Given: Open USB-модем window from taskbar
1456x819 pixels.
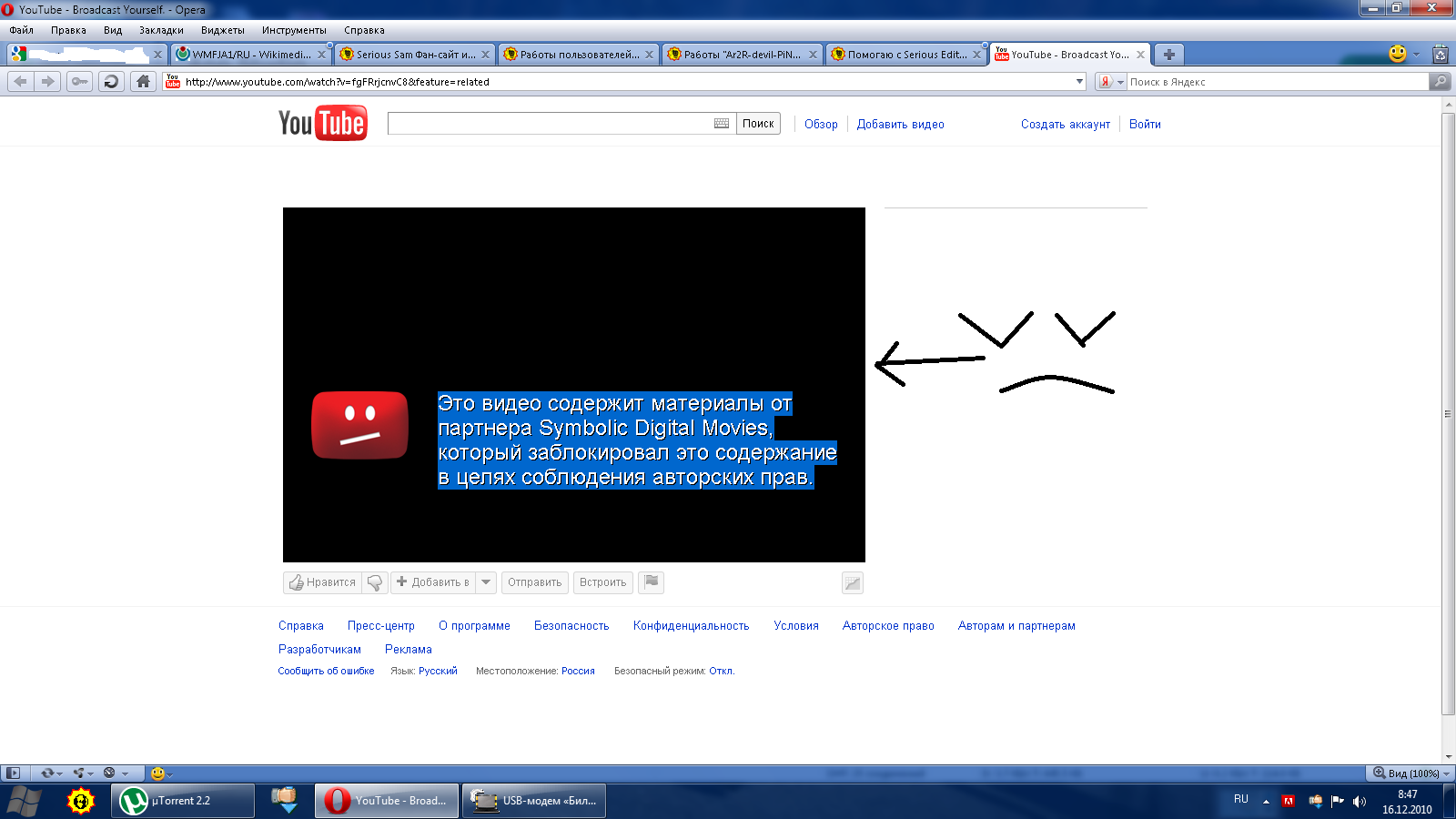Looking at the screenshot, I should [534, 801].
